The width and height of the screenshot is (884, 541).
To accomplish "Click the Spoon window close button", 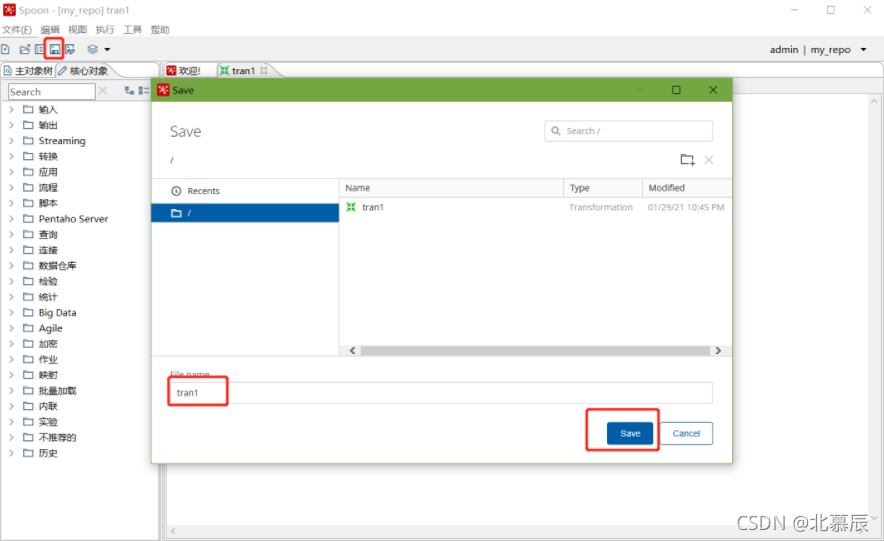I will (867, 10).
